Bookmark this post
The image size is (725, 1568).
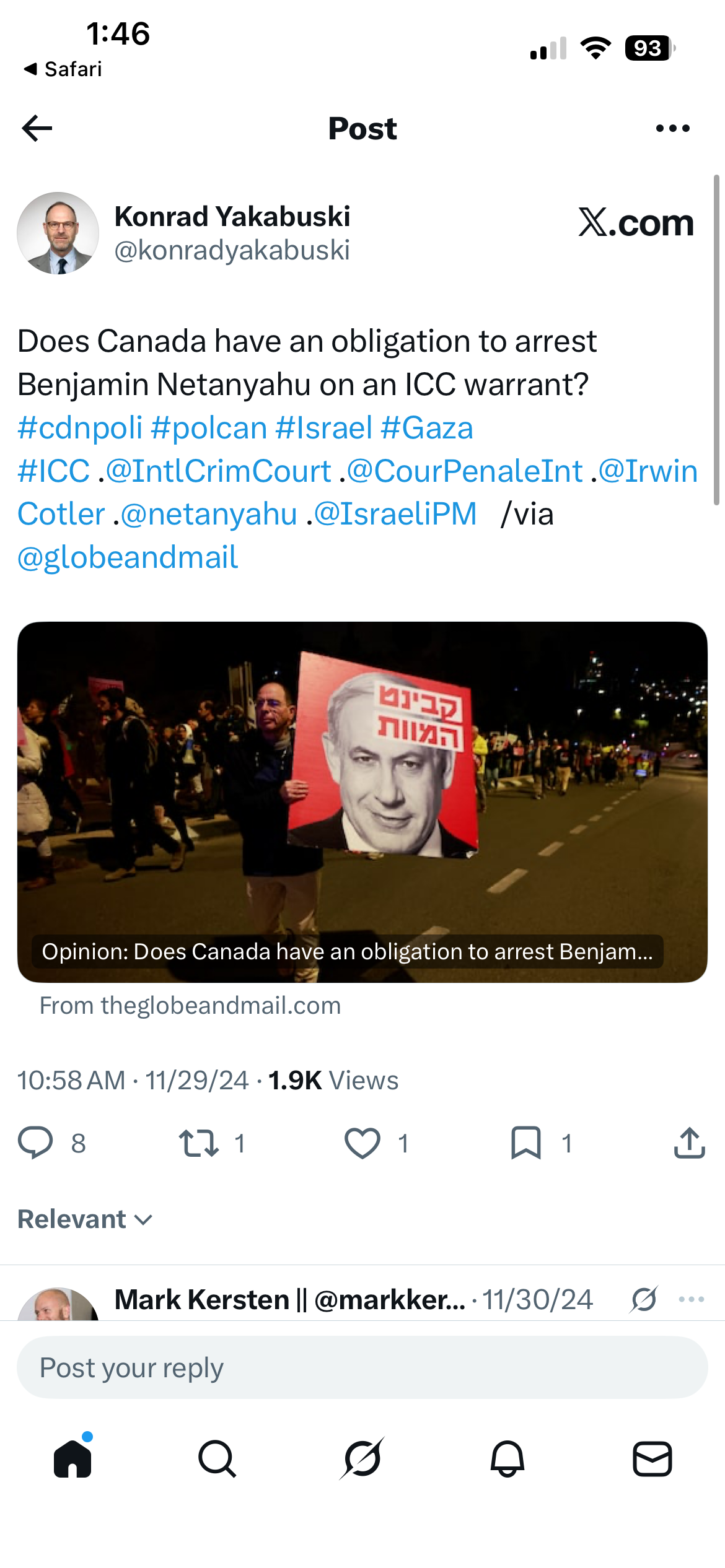[x=526, y=1143]
